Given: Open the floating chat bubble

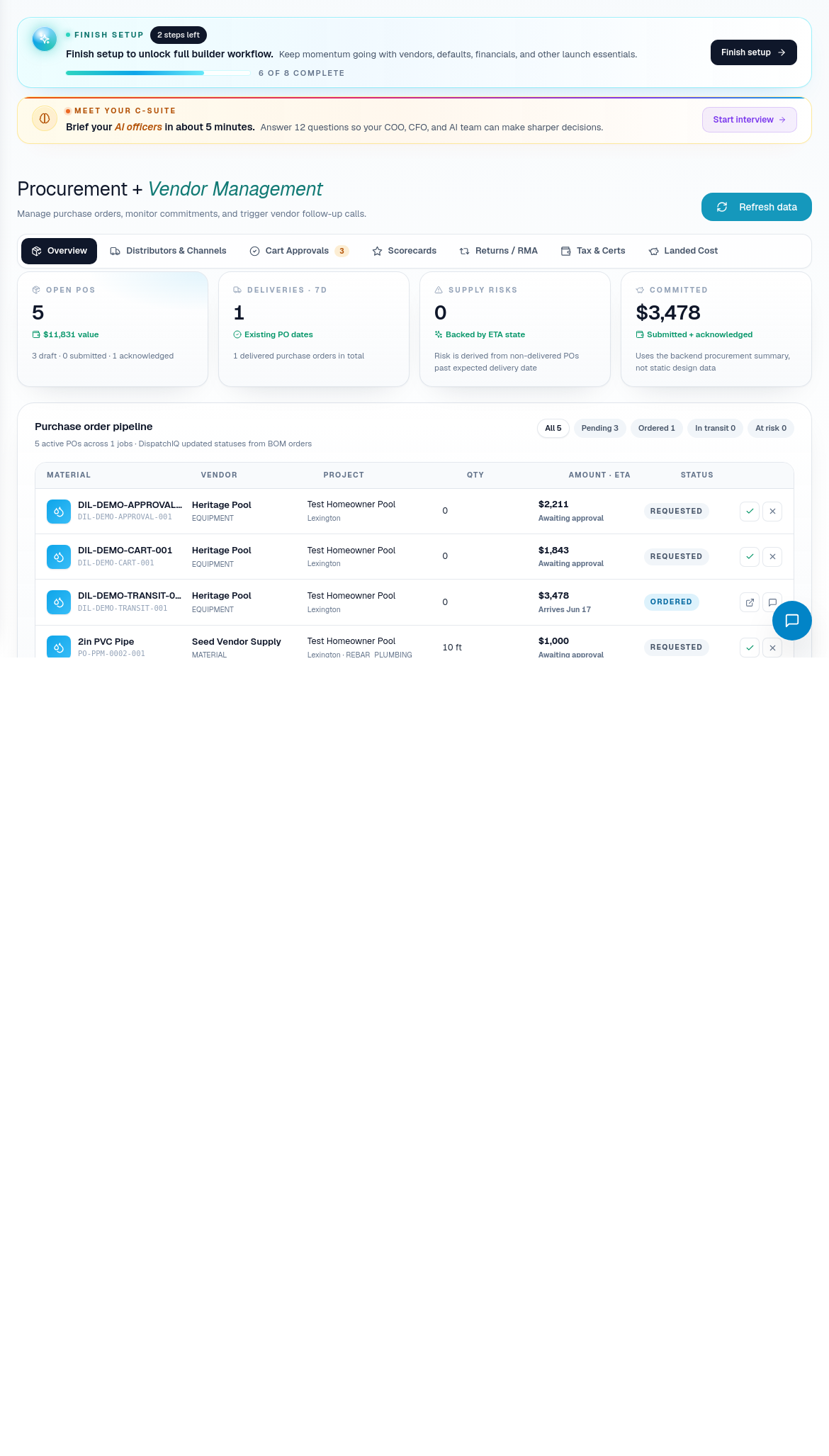Looking at the screenshot, I should (792, 621).
